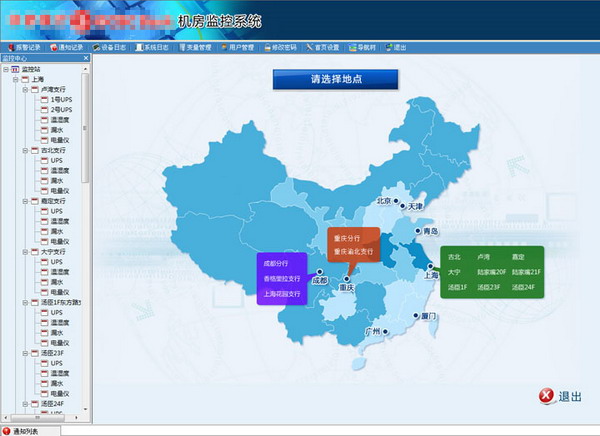Collapse the 监控站 root tree node

5,68
